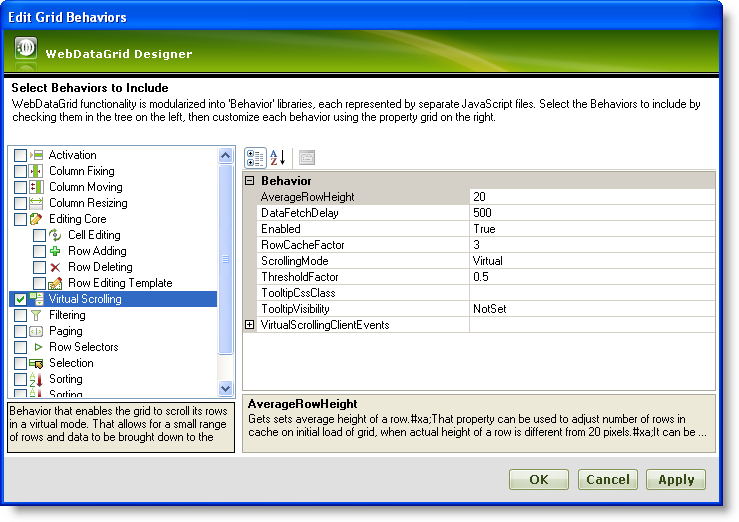Click the Alphabetical sort icon
The height and width of the screenshot is (522, 739).
tap(279, 157)
